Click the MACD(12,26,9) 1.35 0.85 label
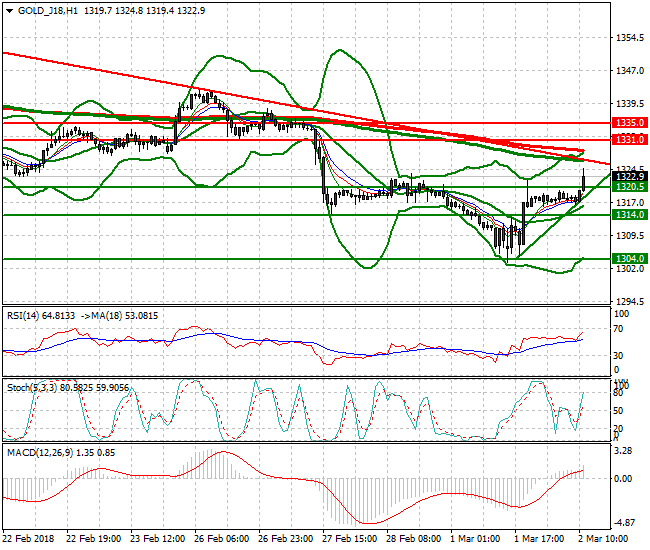 coord(61,453)
